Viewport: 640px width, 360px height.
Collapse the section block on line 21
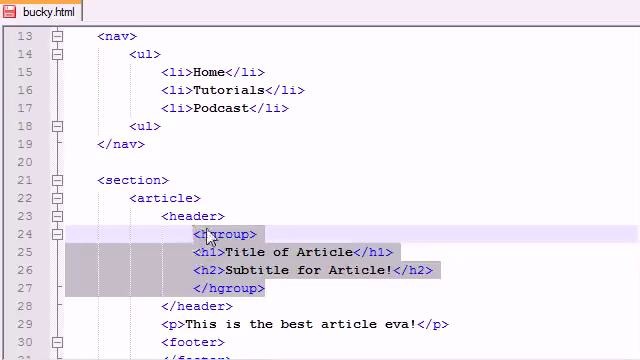(57, 180)
